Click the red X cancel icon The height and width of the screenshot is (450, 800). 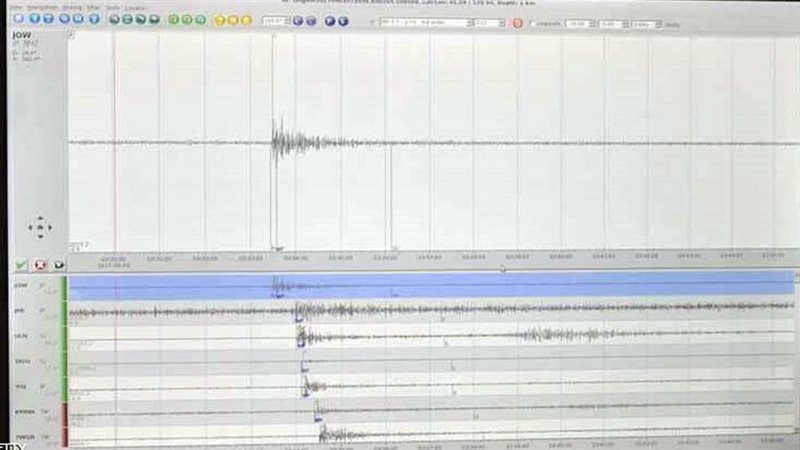[40, 265]
